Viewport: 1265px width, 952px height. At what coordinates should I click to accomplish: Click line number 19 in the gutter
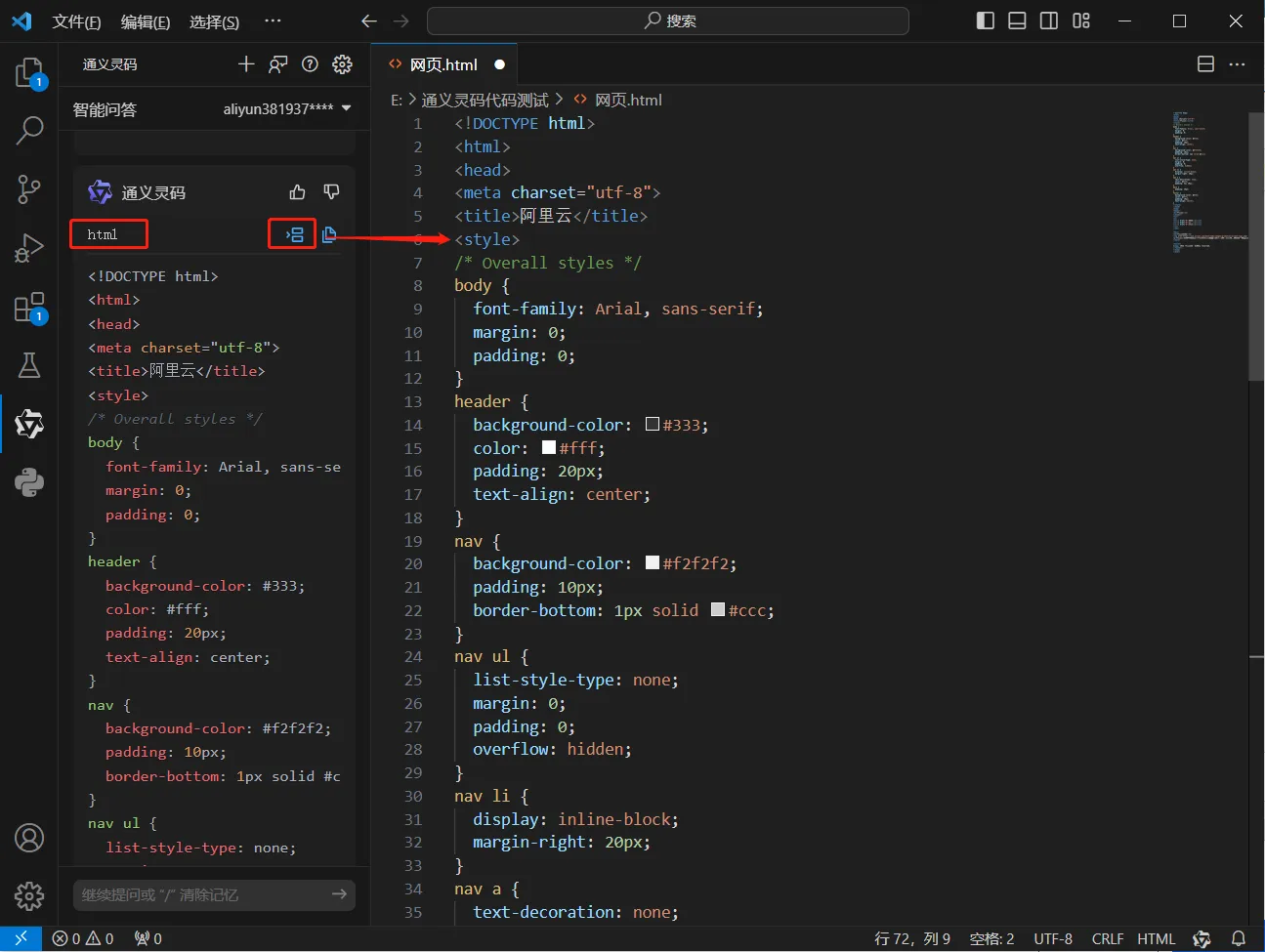click(x=413, y=541)
